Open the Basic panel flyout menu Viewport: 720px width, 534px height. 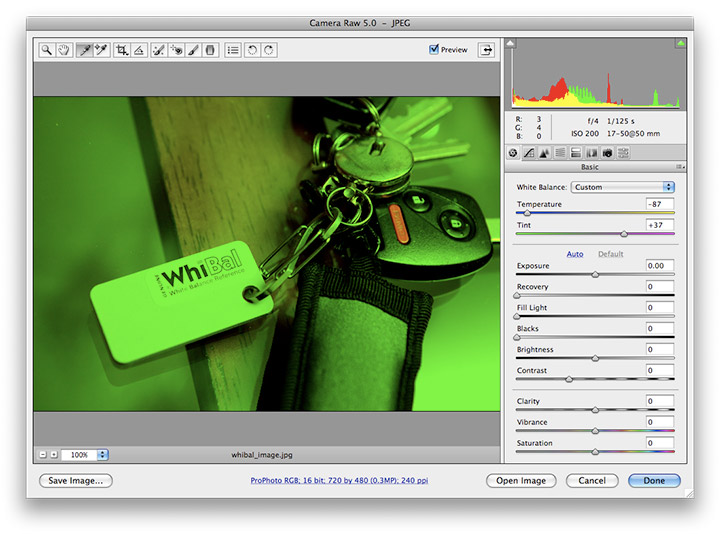[680, 167]
